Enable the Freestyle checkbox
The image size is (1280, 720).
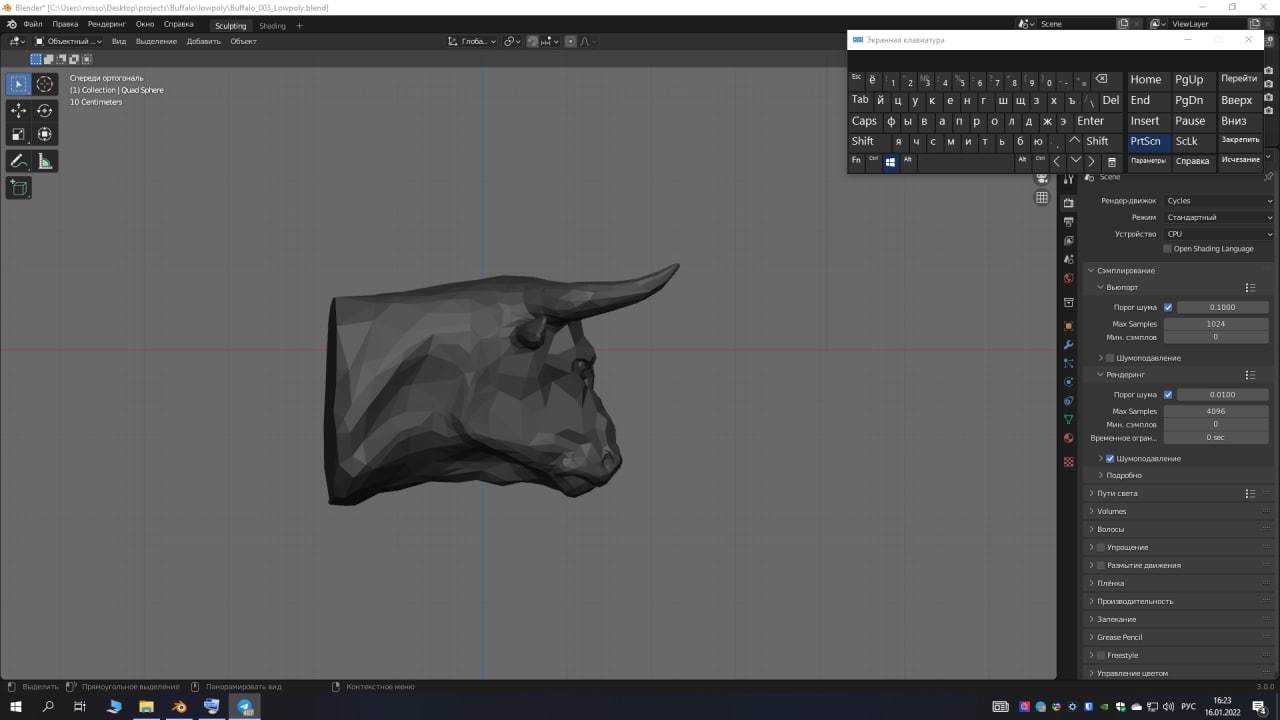(1101, 655)
